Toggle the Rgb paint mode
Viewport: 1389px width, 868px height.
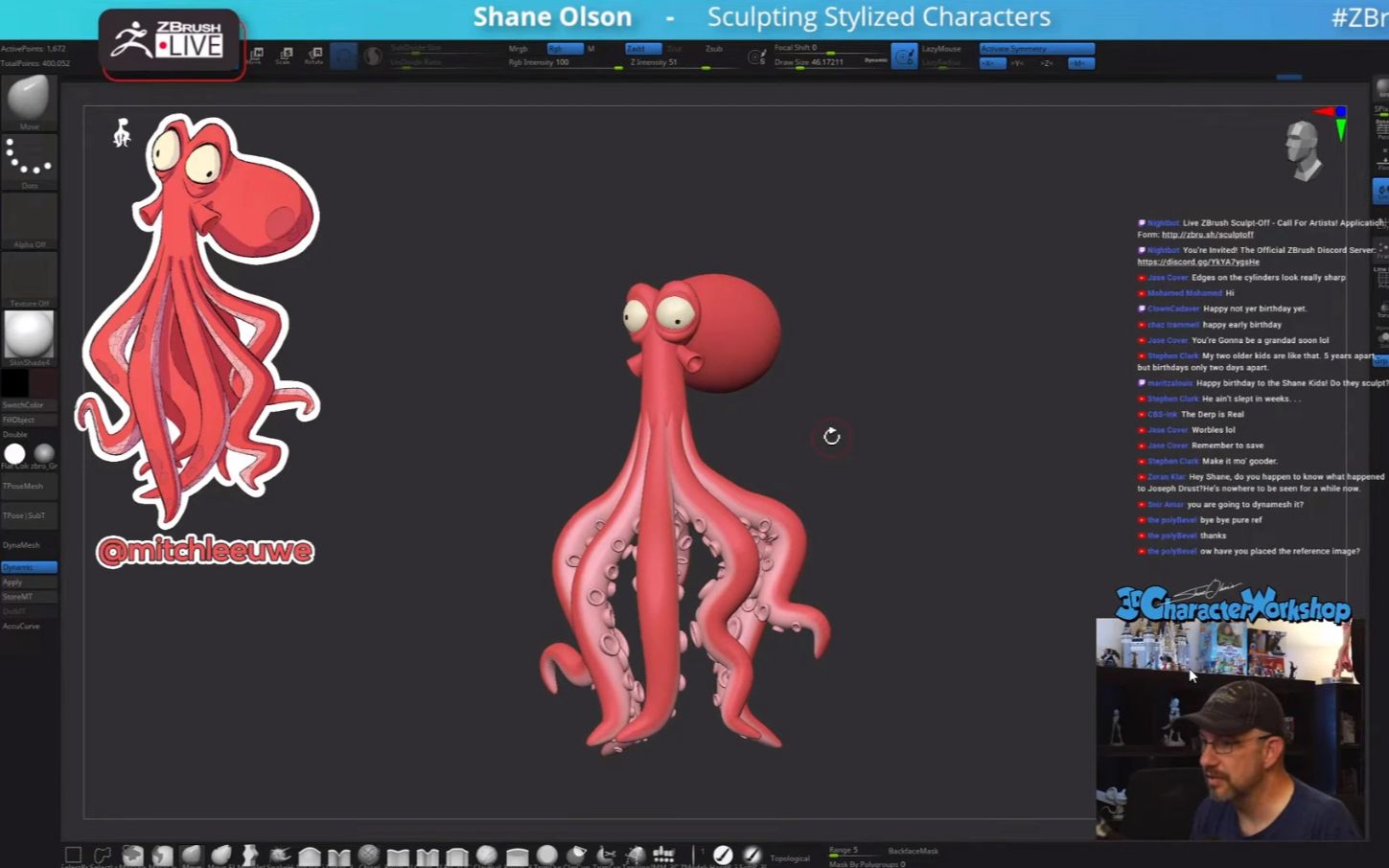coord(565,49)
